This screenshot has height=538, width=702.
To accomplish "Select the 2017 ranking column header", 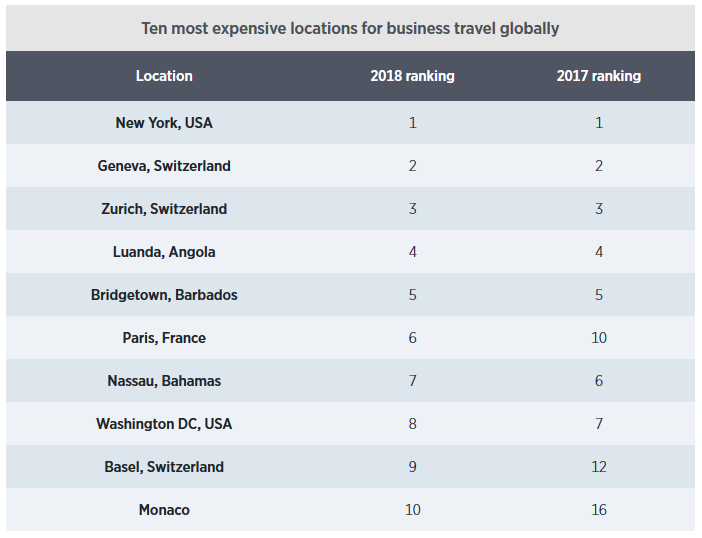I will coord(599,76).
